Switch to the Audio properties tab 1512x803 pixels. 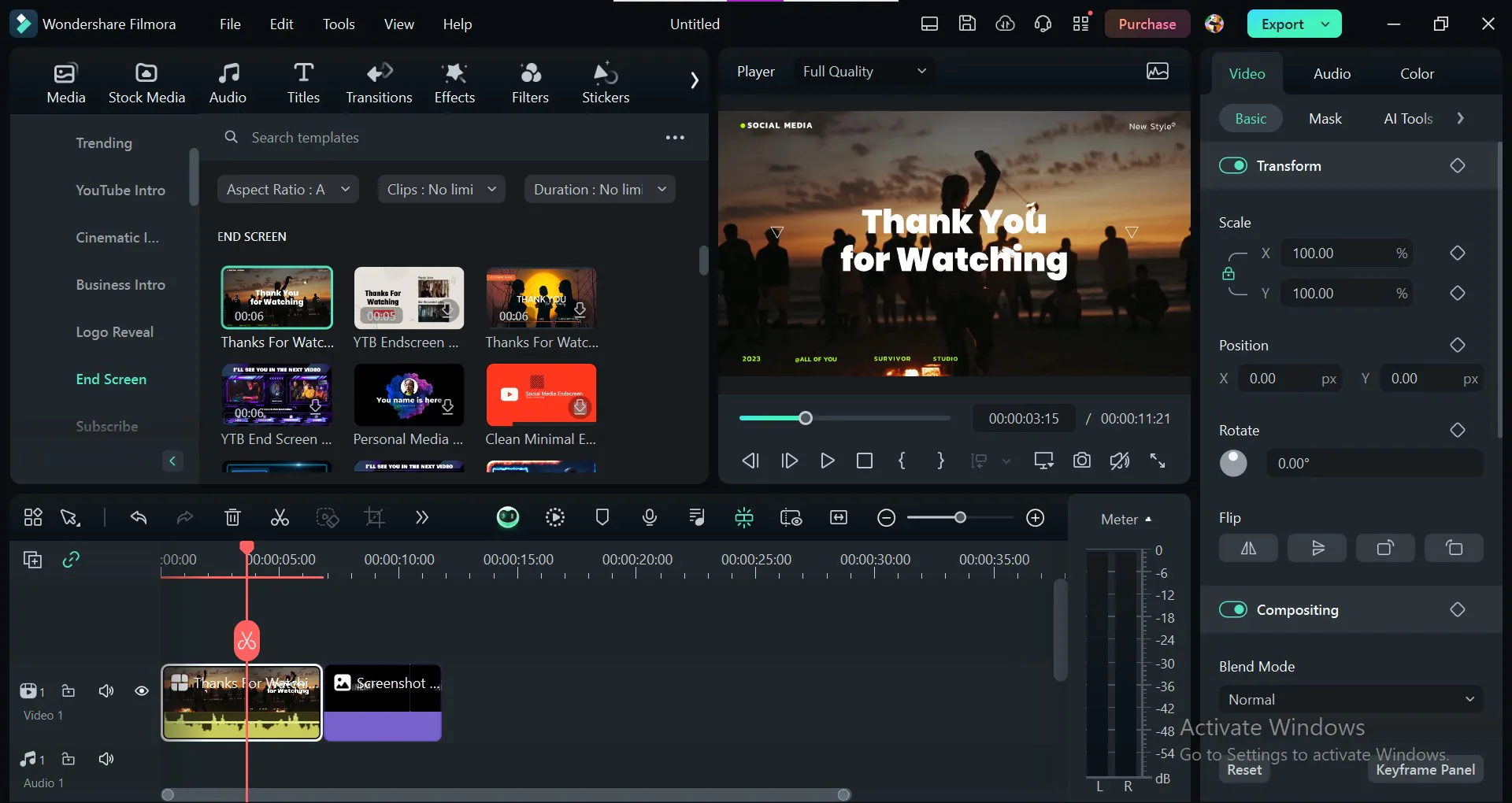[x=1332, y=73]
